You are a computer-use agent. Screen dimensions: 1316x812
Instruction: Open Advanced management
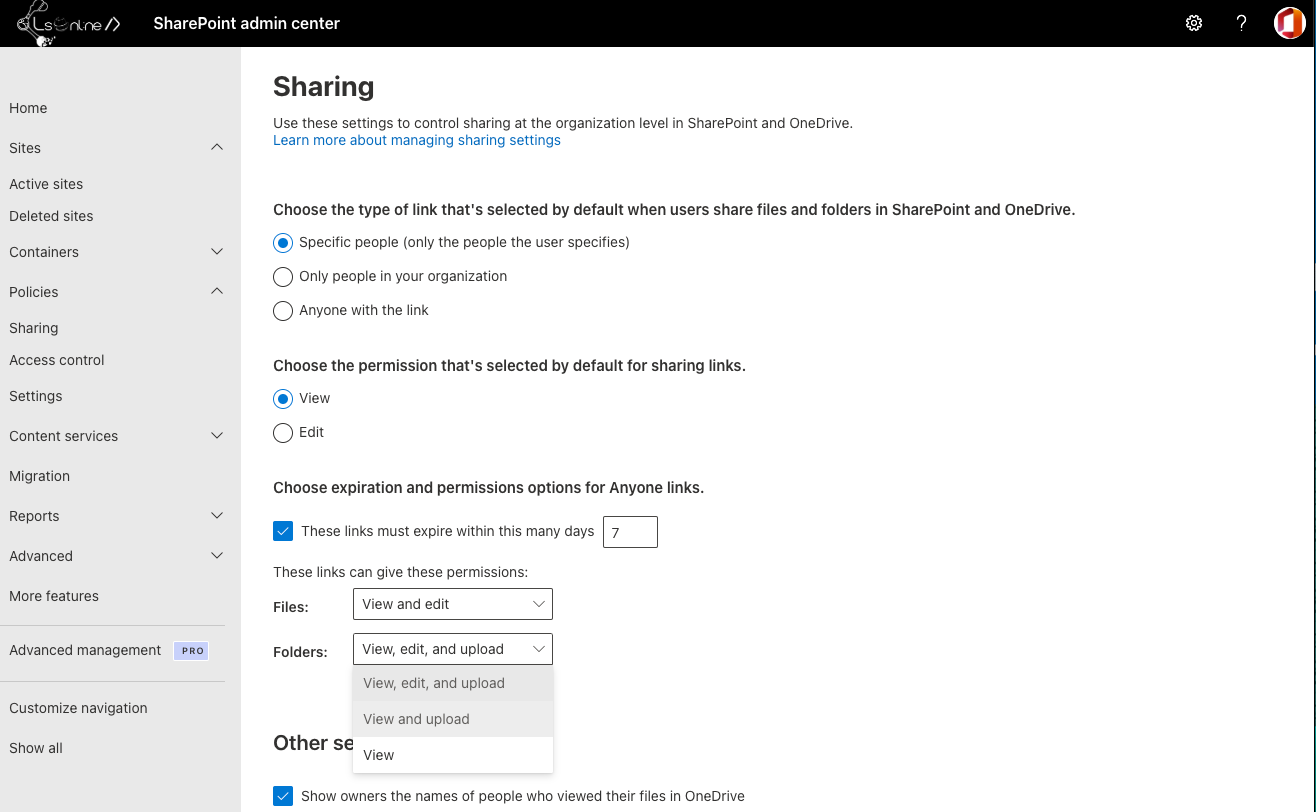point(85,650)
